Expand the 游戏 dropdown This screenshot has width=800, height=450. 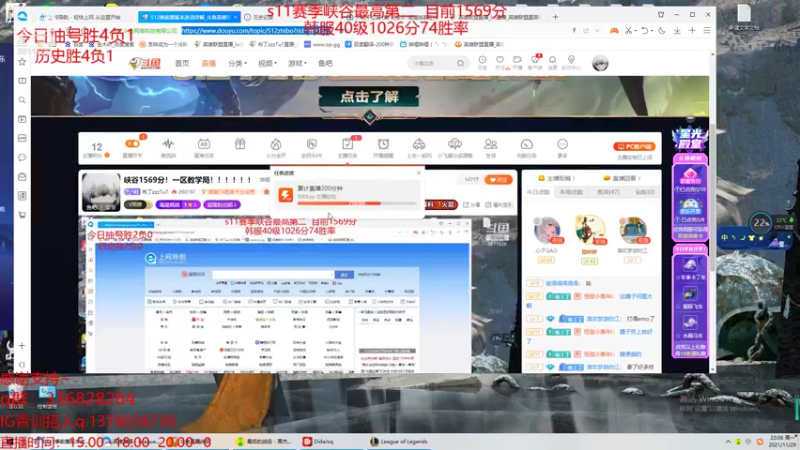(297, 63)
